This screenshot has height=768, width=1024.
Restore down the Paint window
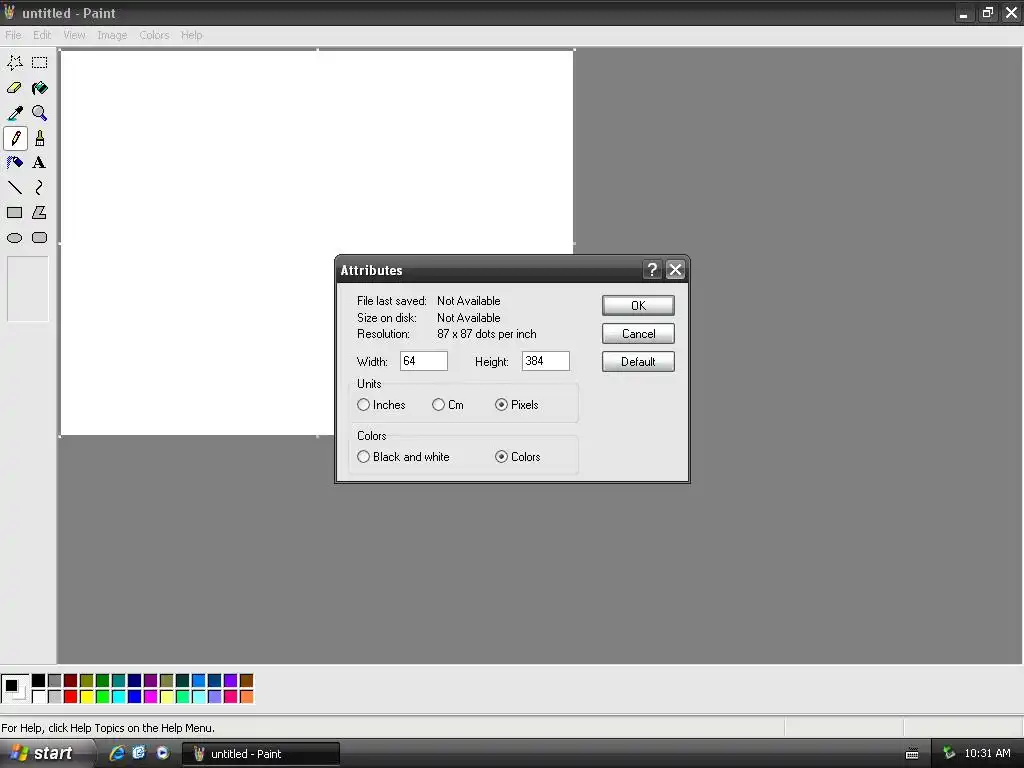click(x=987, y=13)
